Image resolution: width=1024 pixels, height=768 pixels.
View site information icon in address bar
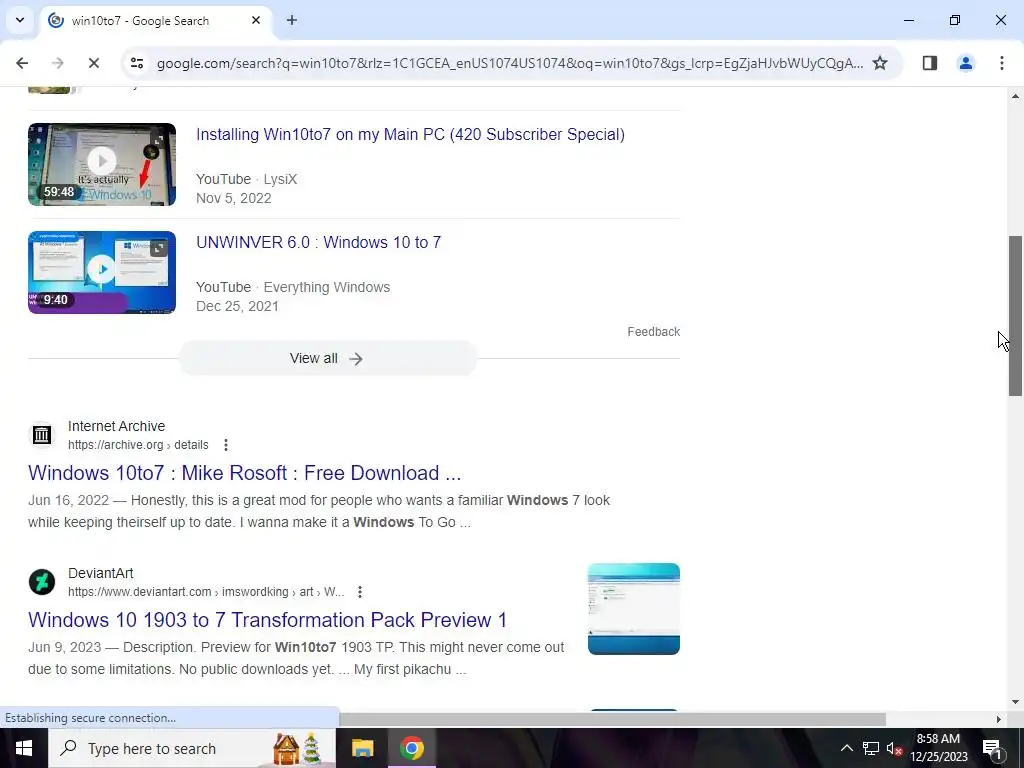(x=136, y=63)
